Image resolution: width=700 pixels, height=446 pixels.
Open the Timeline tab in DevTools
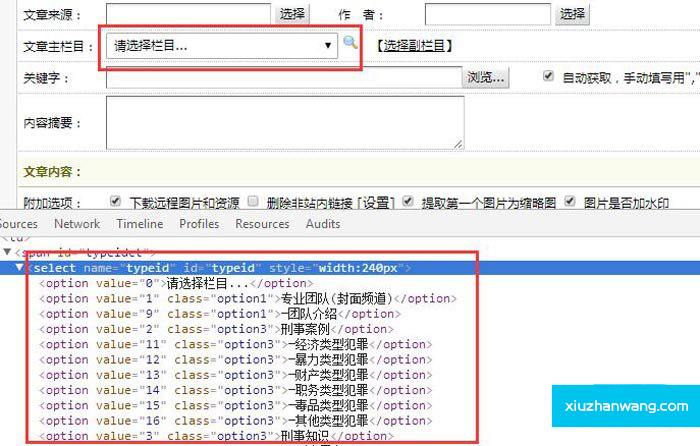tap(139, 224)
